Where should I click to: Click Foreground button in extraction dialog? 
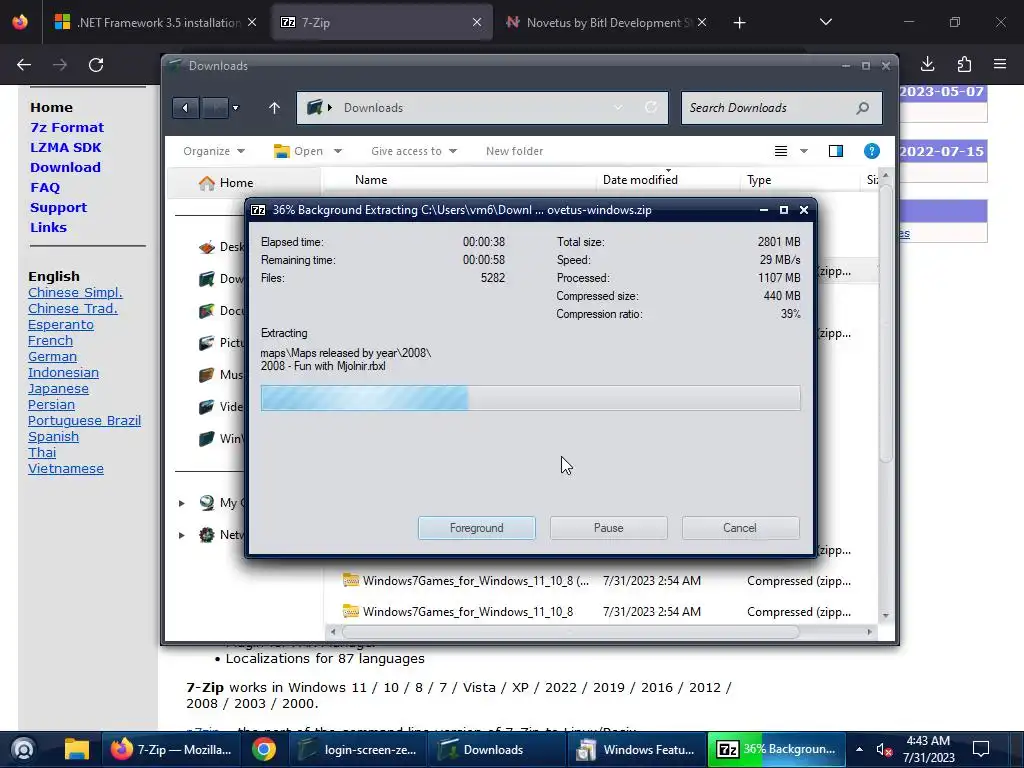coord(476,528)
